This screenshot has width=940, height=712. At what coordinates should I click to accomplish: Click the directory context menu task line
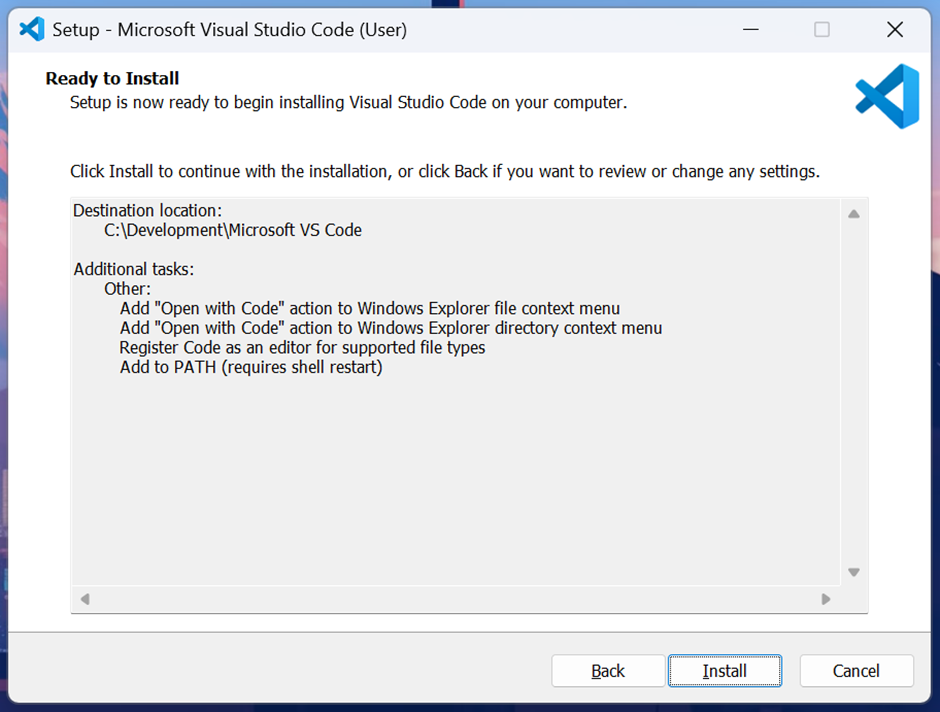(391, 328)
